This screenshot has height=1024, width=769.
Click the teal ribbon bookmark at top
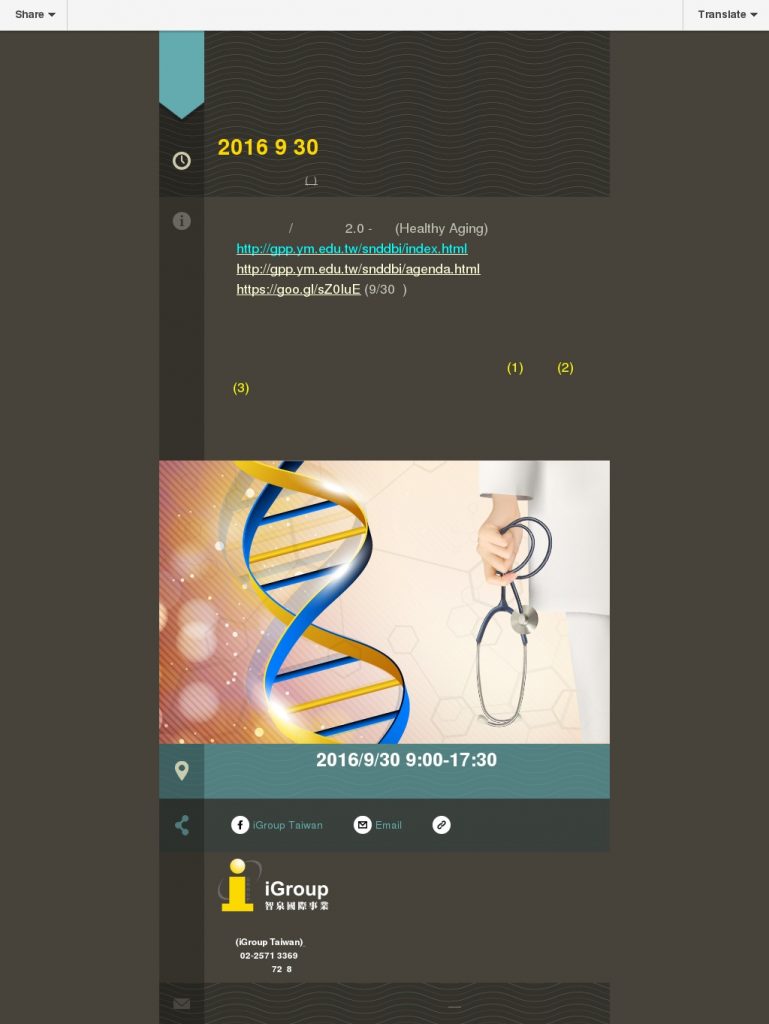[181, 74]
